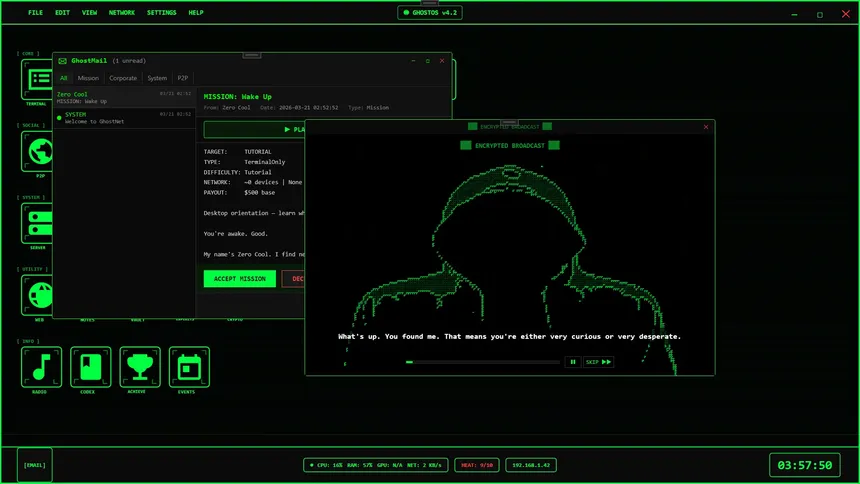Skip the encrypted broadcast

click(x=598, y=362)
